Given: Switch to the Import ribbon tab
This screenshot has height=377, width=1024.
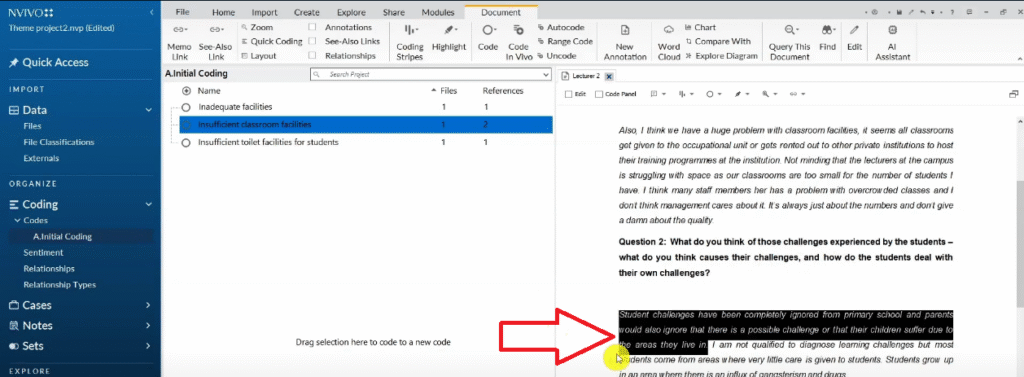Looking at the screenshot, I should (x=264, y=12).
